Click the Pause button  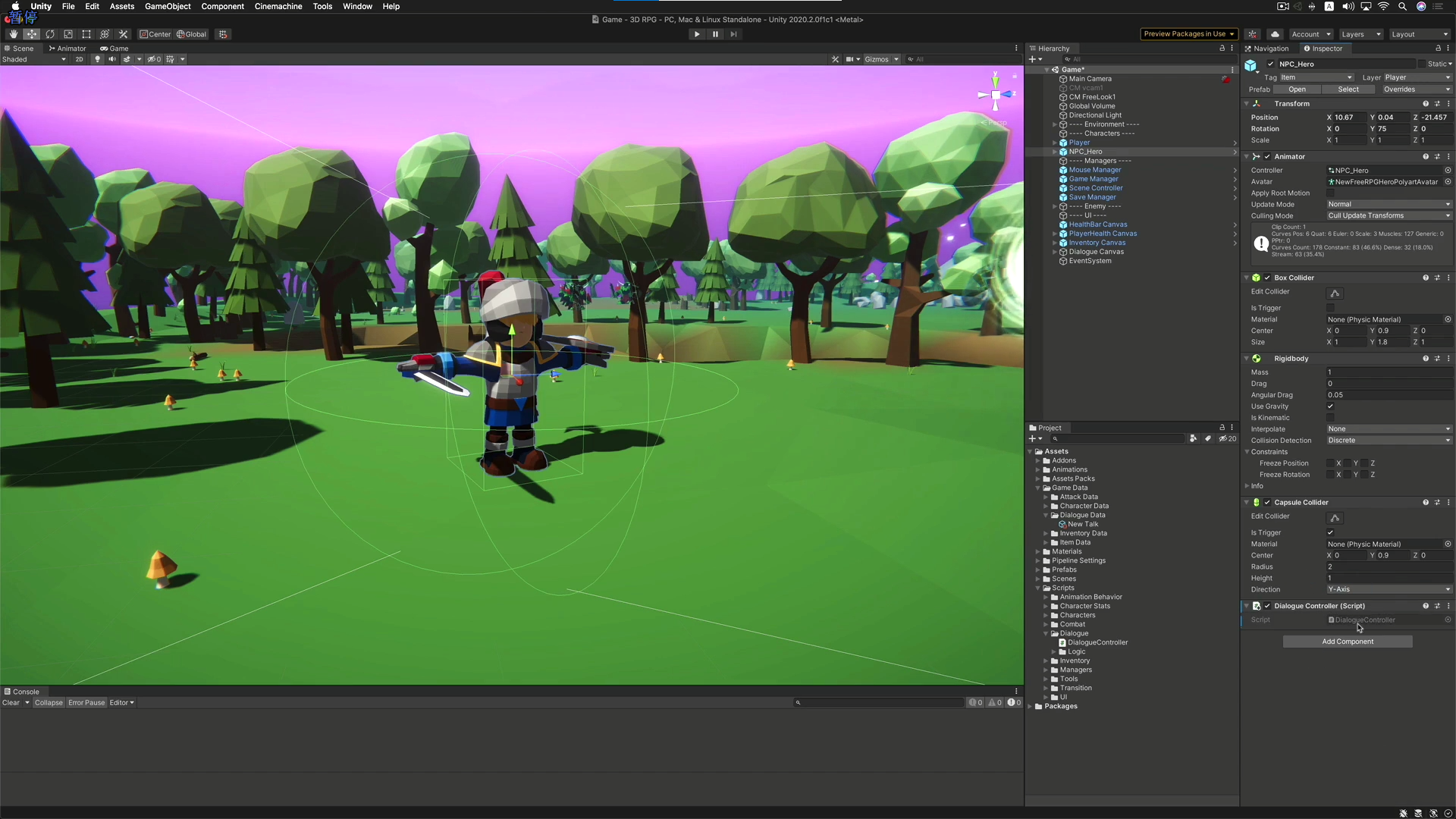tap(715, 34)
